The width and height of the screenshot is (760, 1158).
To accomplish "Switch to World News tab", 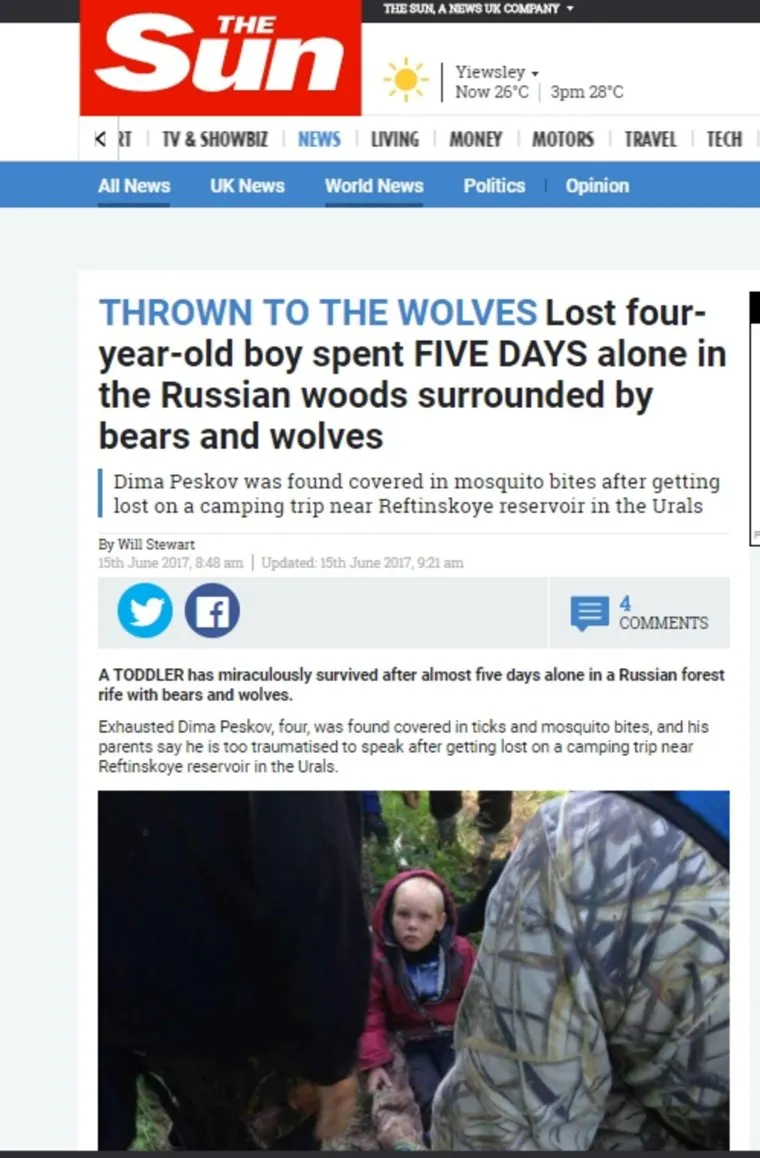I will pyautogui.click(x=374, y=186).
